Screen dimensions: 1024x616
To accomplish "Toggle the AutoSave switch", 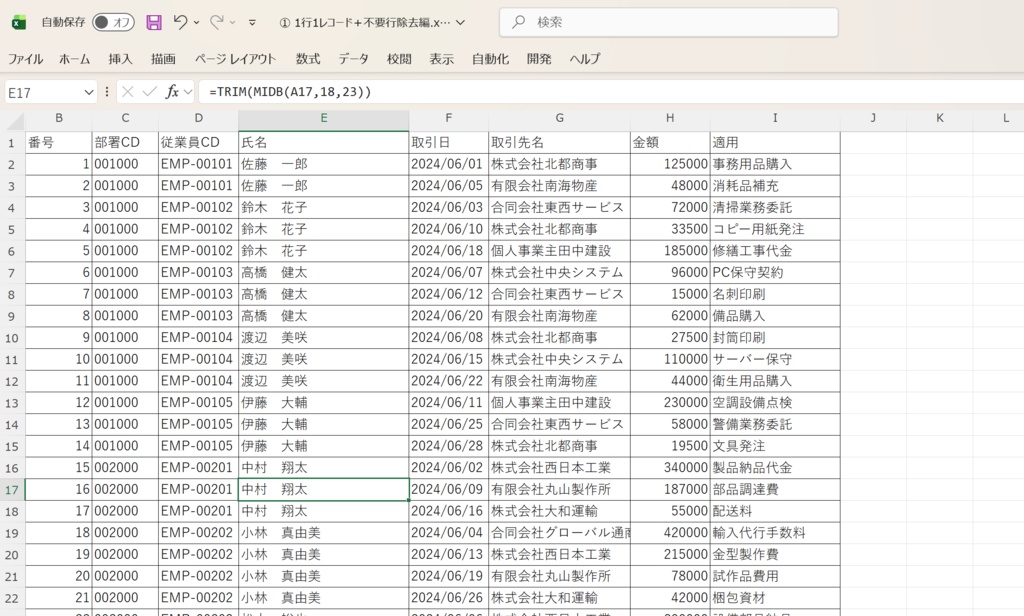I will coord(113,22).
